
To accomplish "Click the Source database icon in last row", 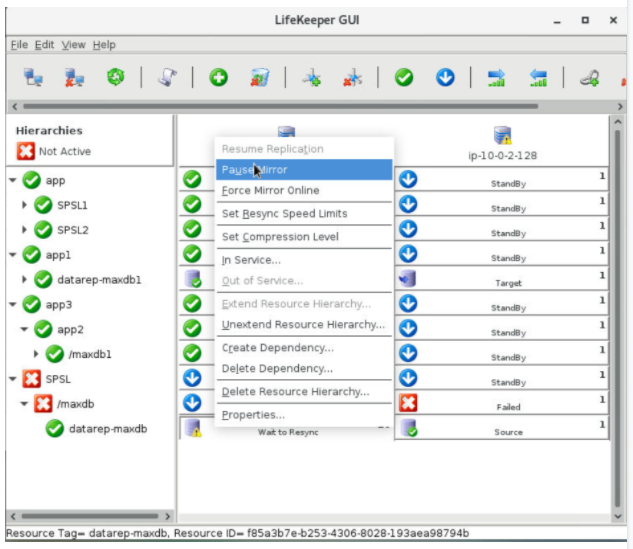I will [409, 427].
